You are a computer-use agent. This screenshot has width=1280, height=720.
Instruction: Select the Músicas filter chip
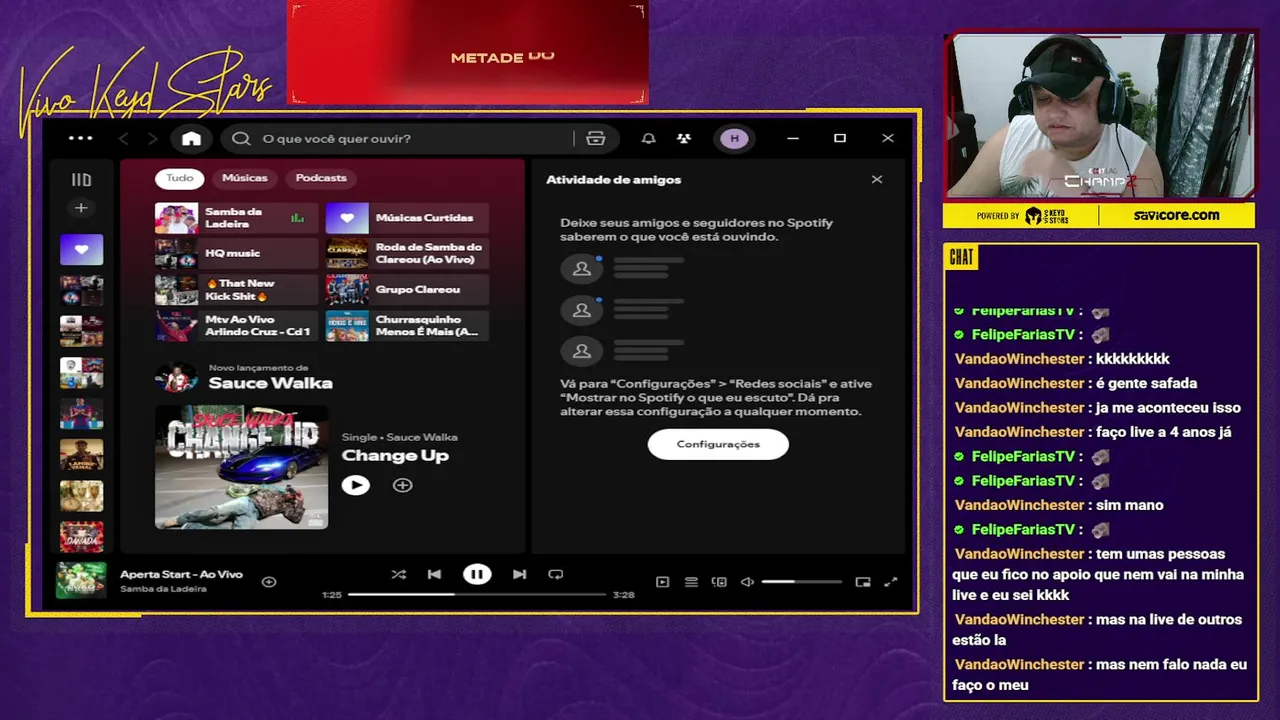tap(245, 178)
